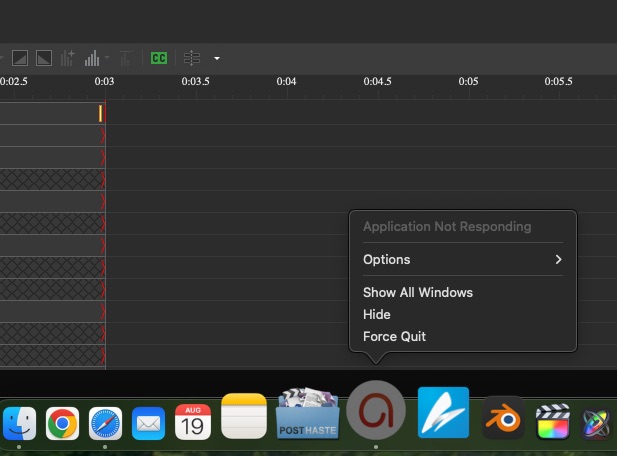Viewport: 617px width, 456px height.
Task: Open the dropdown arrow after track height icon
Action: click(x=216, y=58)
